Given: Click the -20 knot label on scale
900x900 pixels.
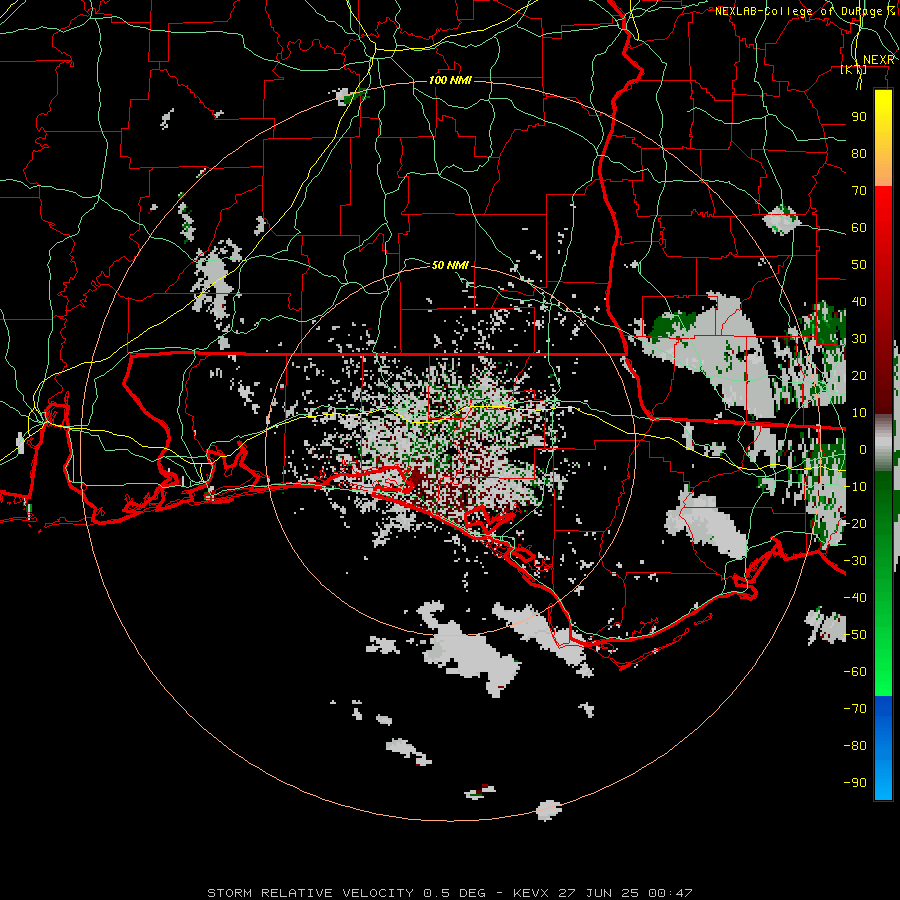Looking at the screenshot, I should [x=855, y=523].
